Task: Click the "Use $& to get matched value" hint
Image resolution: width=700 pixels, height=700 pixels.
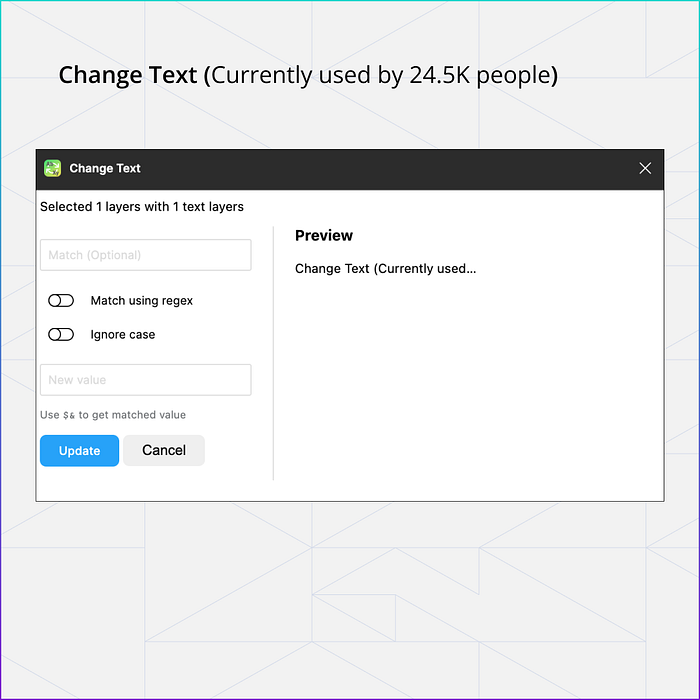Action: (113, 415)
